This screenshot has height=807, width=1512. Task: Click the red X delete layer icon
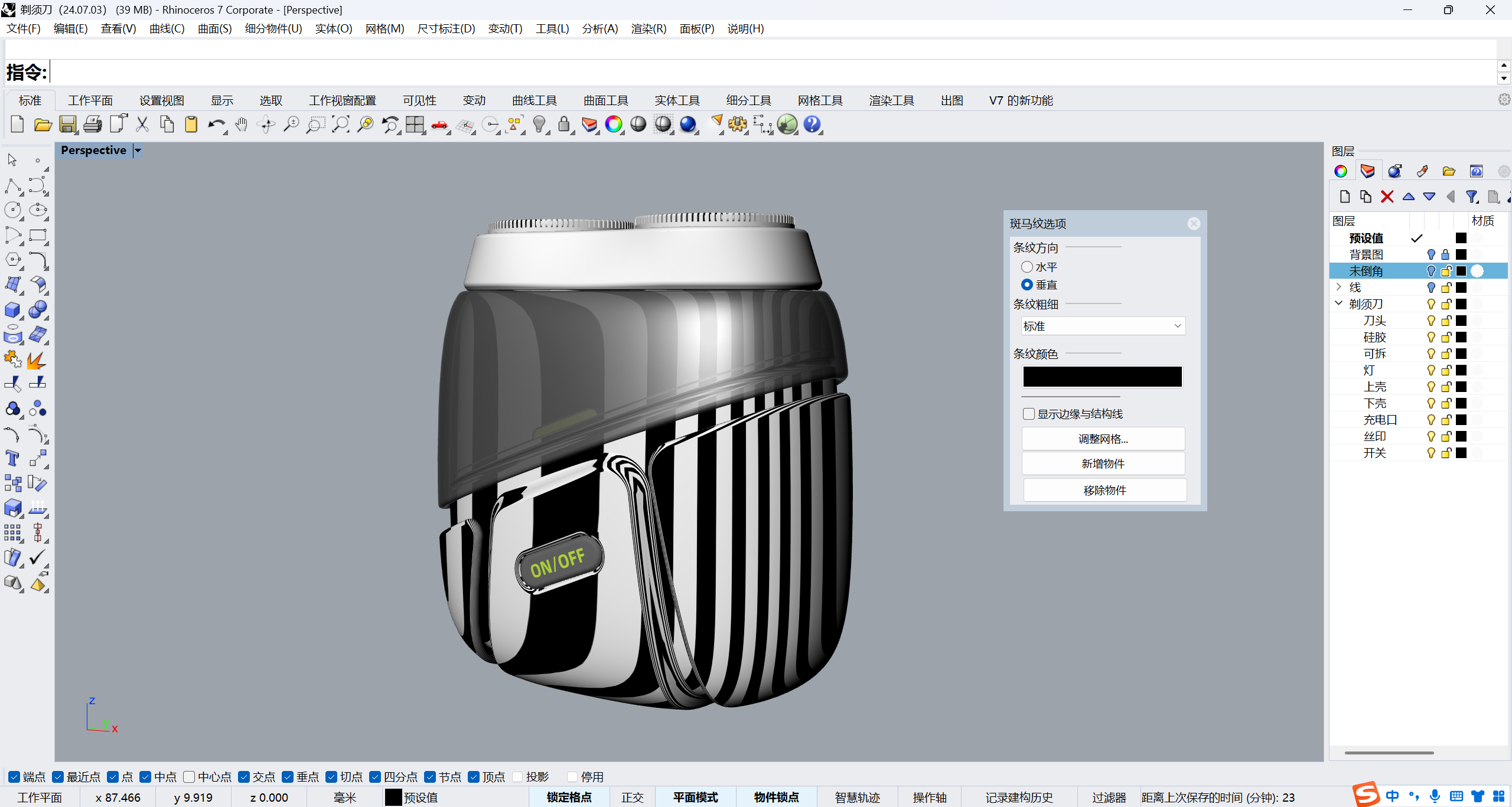coord(1387,197)
